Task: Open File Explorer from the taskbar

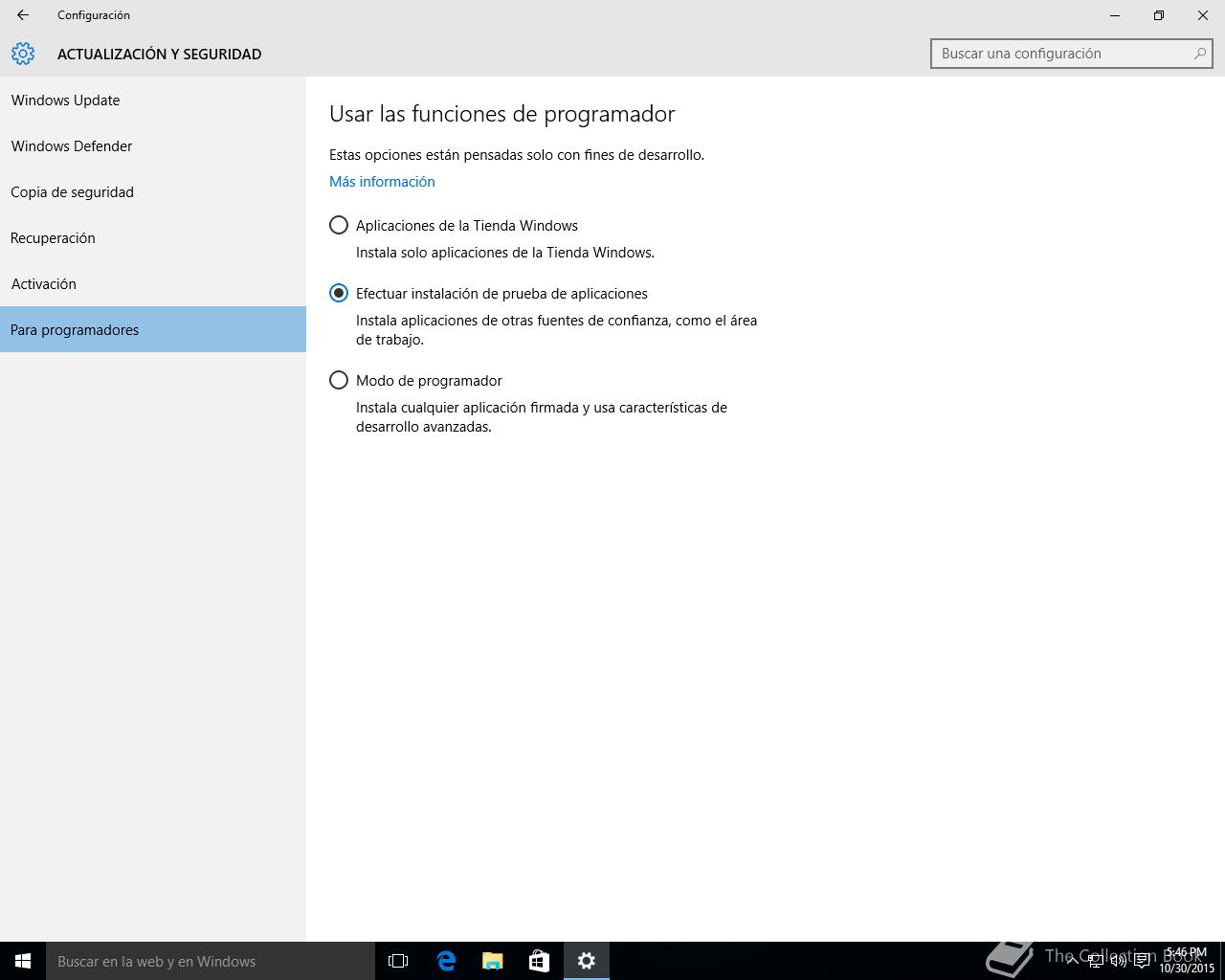Action: (x=493, y=961)
